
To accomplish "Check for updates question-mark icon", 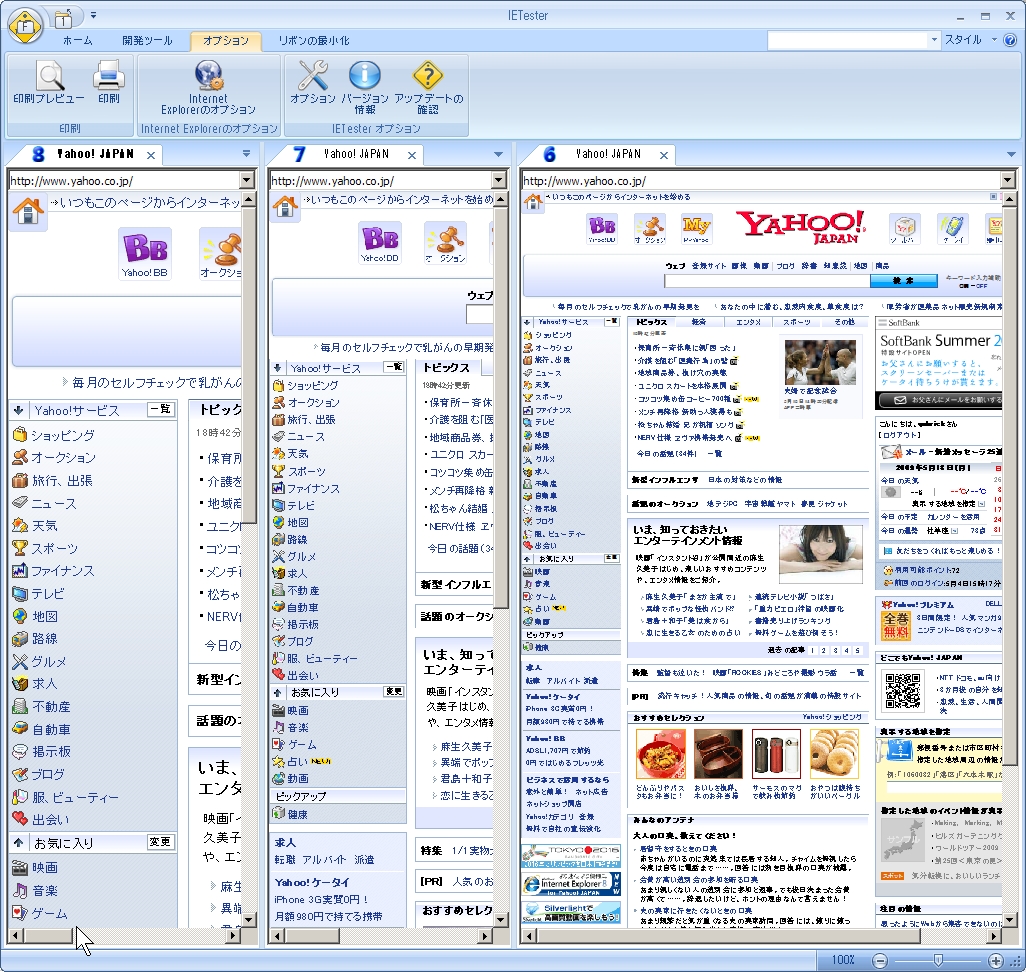I will tap(428, 75).
